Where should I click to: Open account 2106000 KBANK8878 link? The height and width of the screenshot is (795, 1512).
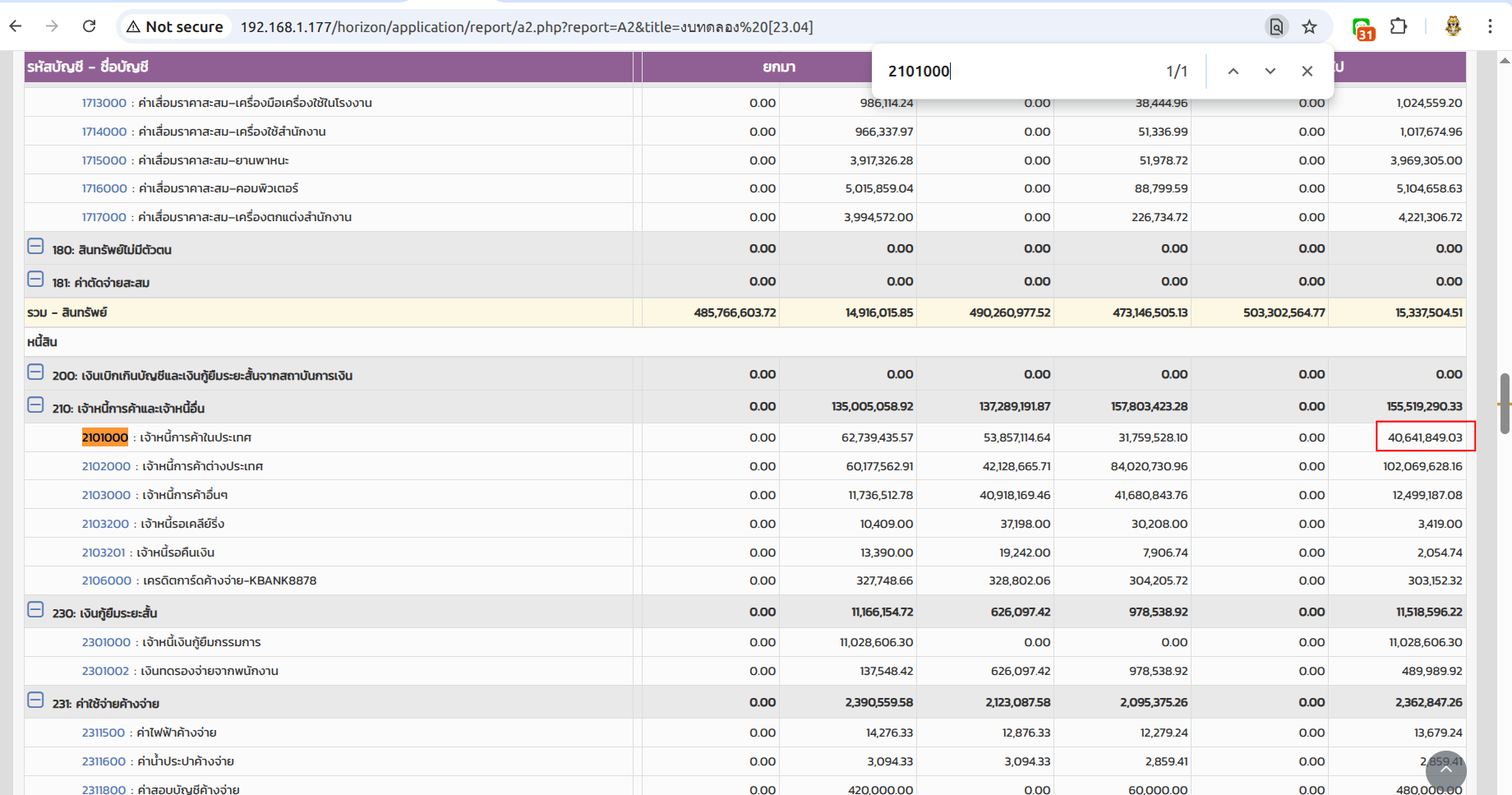106,580
